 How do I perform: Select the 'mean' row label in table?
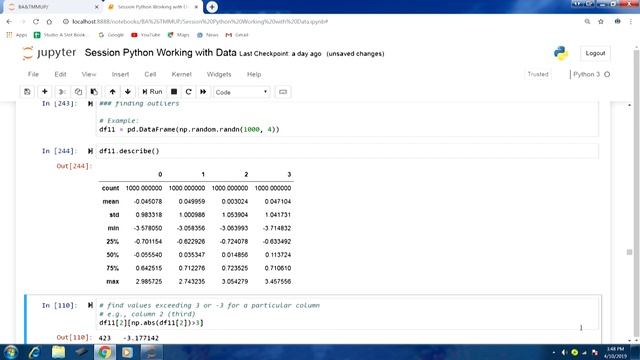point(111,201)
